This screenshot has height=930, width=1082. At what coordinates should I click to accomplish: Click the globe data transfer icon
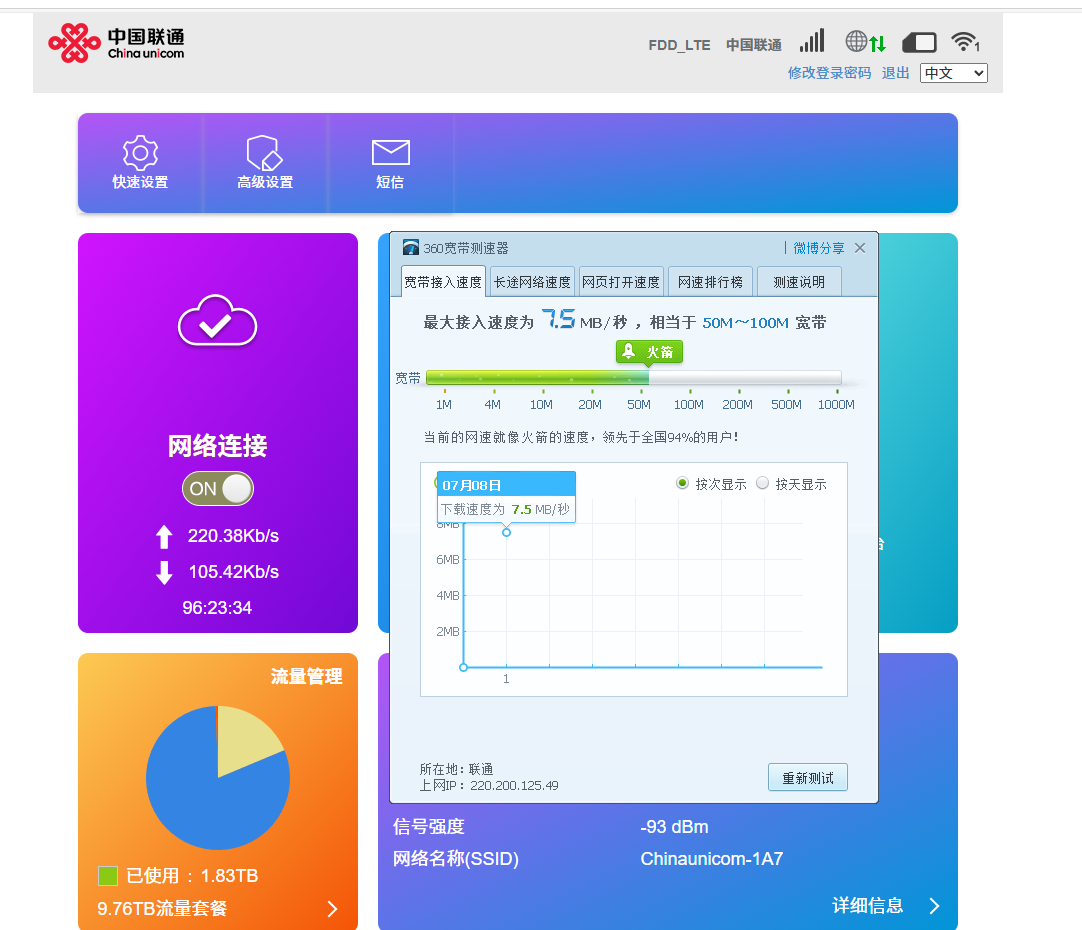tap(865, 42)
